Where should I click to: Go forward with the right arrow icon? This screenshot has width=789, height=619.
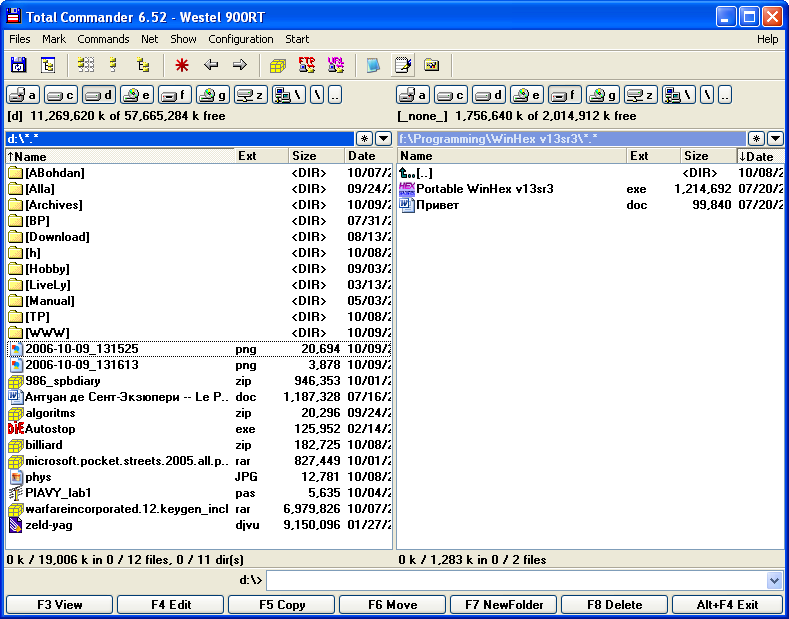tap(240, 65)
